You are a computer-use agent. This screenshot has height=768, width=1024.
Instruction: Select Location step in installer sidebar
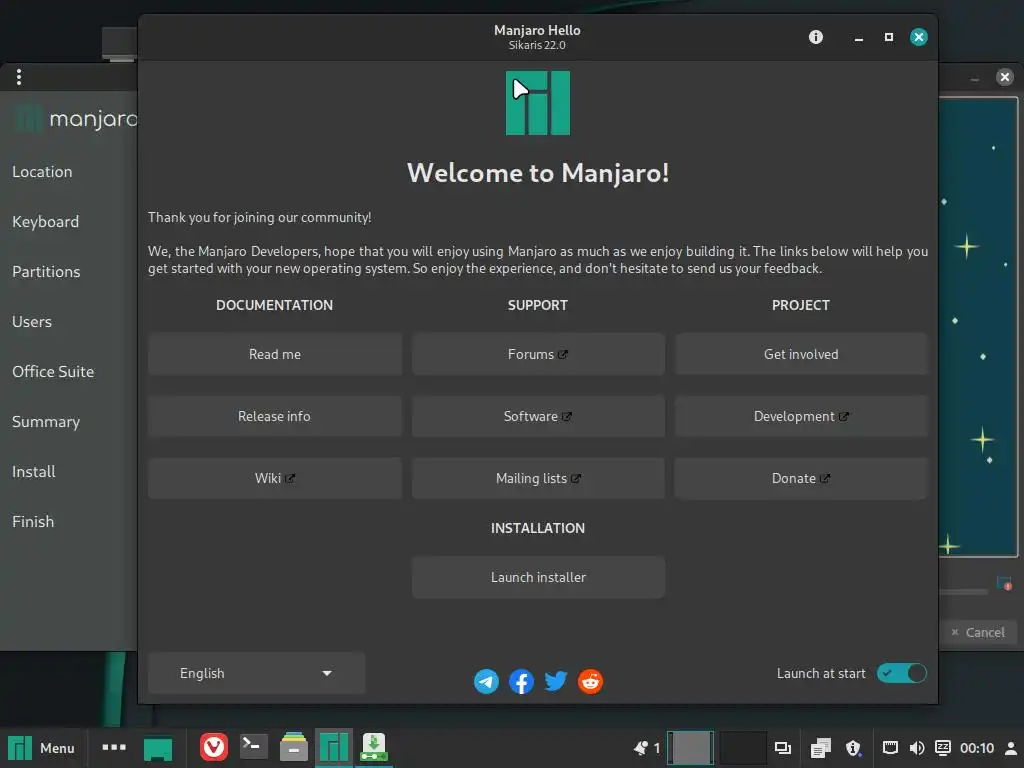pyautogui.click(x=42, y=172)
